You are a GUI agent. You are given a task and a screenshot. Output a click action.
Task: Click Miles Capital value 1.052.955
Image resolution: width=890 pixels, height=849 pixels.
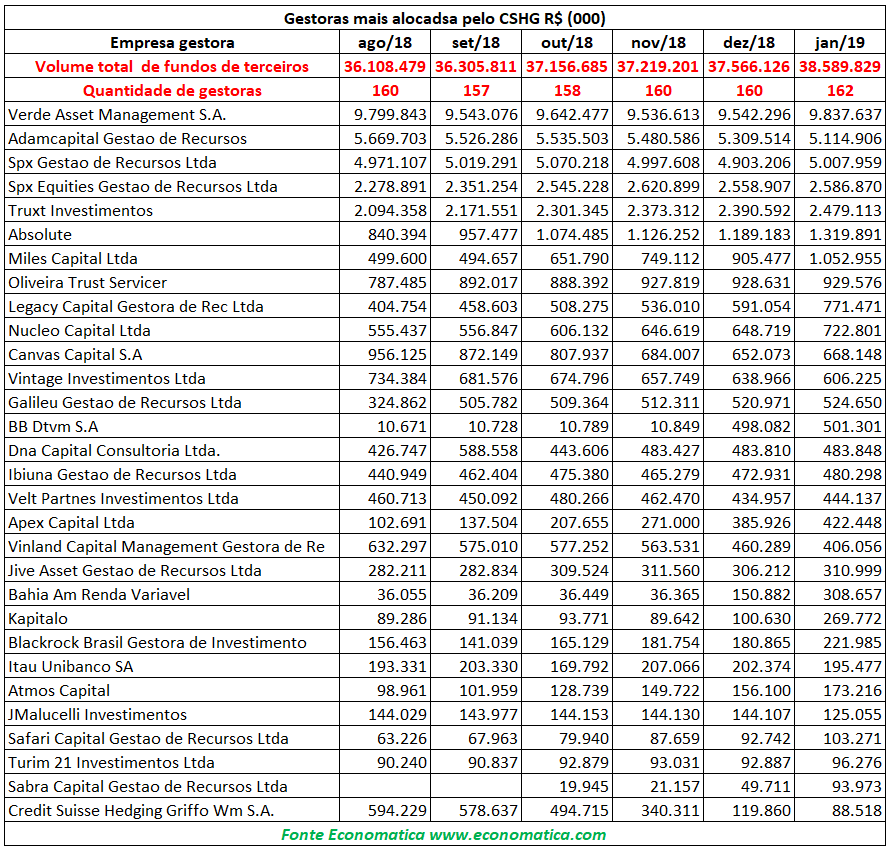point(845,258)
